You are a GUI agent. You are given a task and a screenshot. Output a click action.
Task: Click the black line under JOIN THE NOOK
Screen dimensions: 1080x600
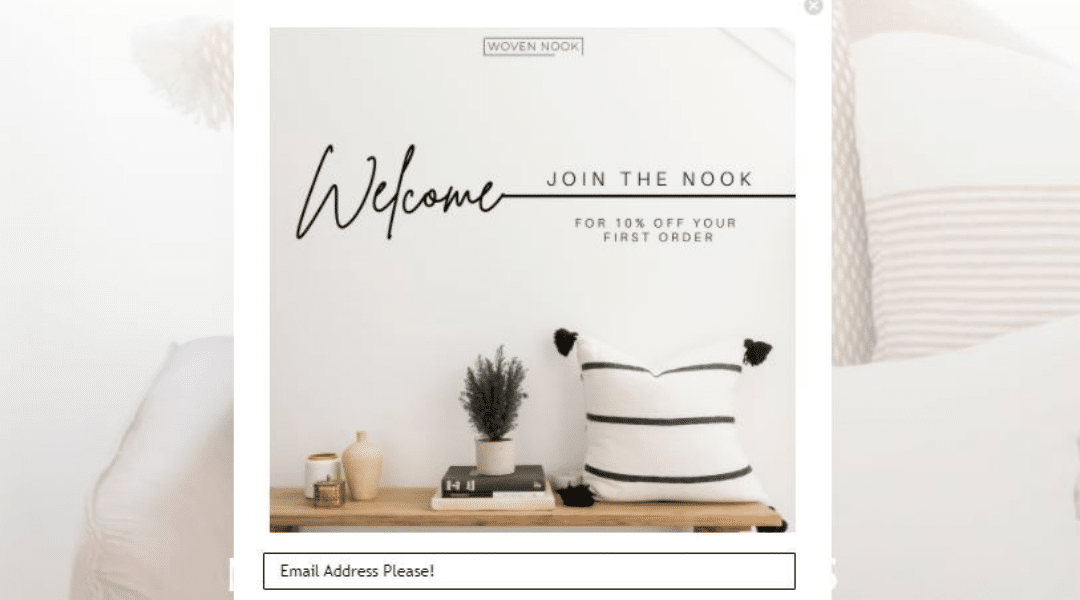649,196
